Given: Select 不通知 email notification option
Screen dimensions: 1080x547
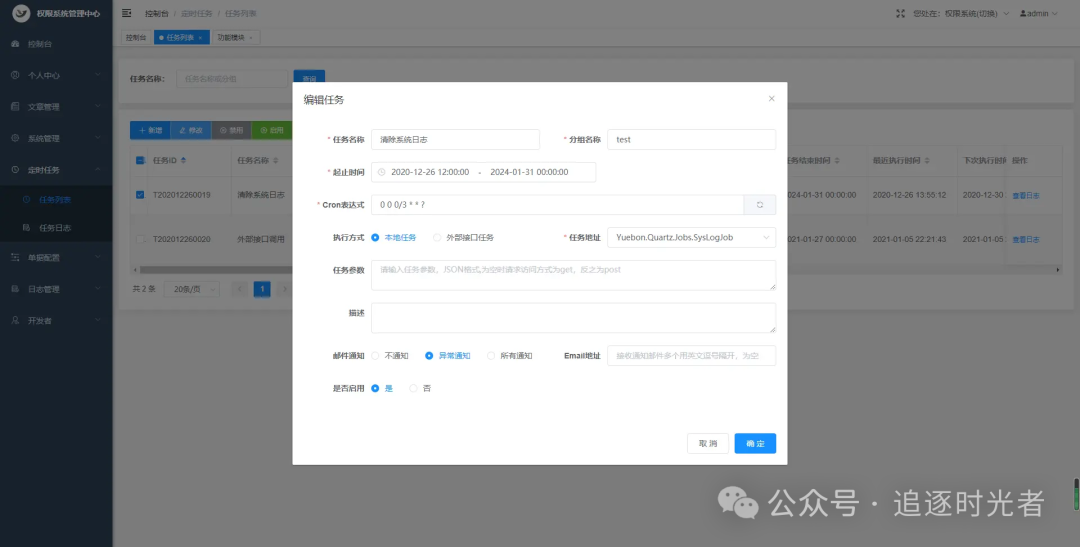Looking at the screenshot, I should [390, 356].
